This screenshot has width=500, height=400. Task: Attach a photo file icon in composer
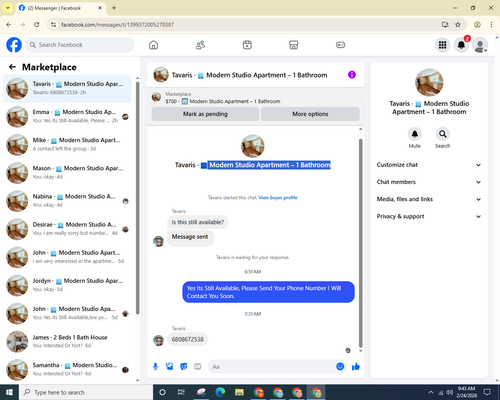coord(170,367)
